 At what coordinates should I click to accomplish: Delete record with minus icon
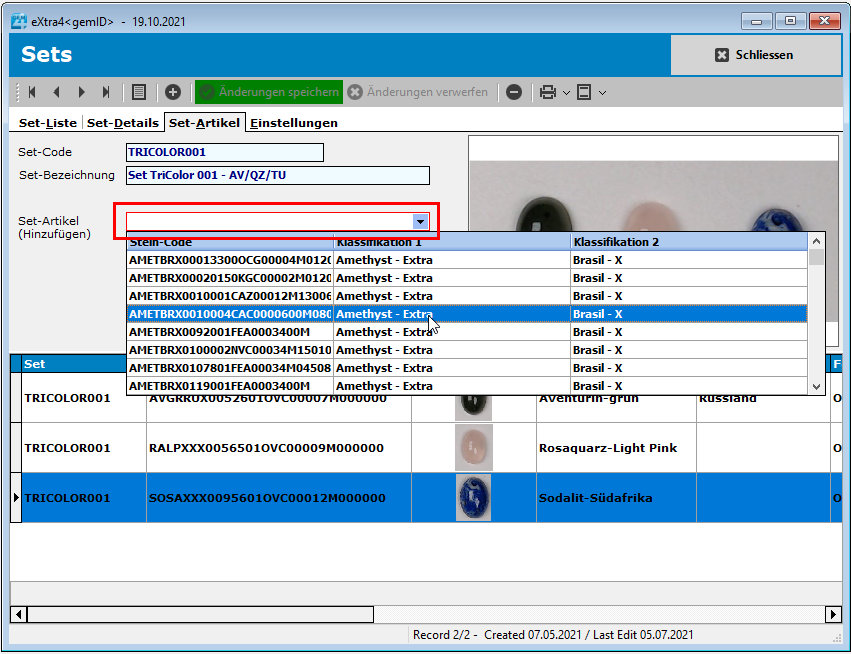(x=514, y=92)
